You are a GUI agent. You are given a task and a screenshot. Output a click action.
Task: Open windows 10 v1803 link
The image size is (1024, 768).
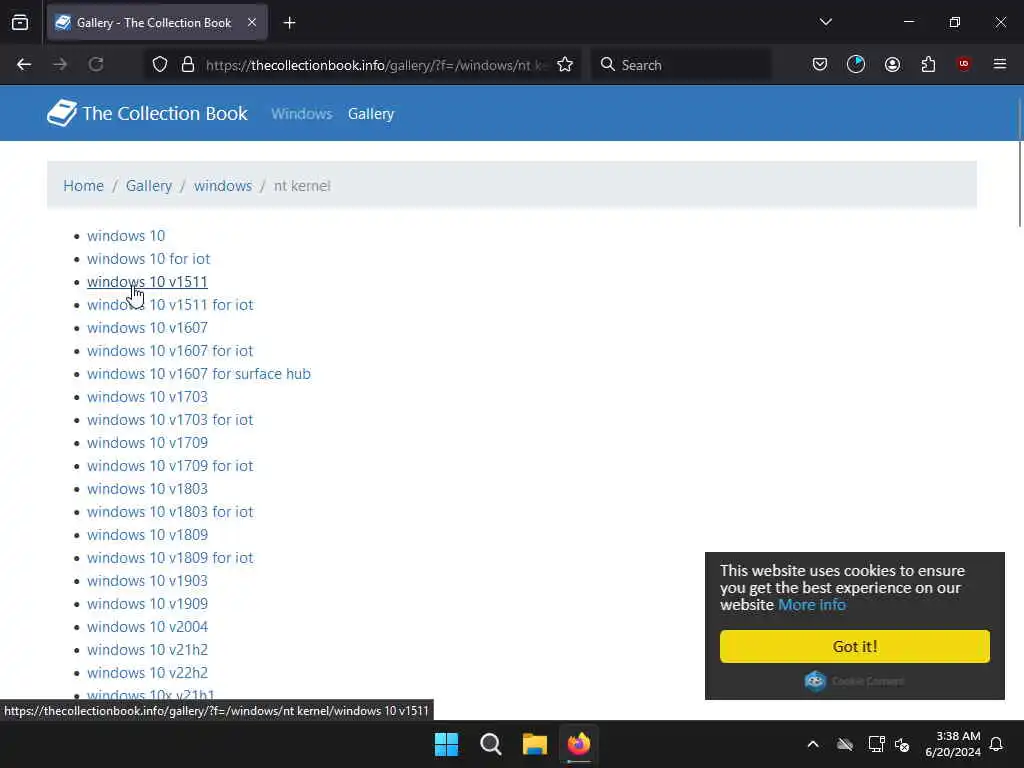(x=148, y=489)
